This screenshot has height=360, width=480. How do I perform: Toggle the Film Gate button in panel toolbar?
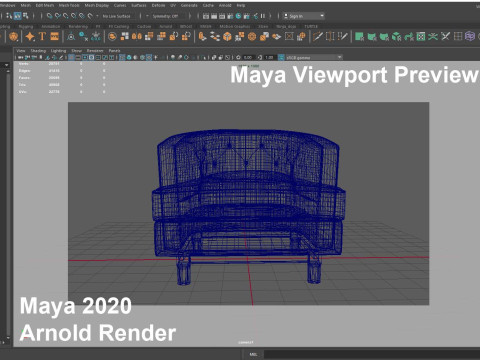[x=78, y=57]
